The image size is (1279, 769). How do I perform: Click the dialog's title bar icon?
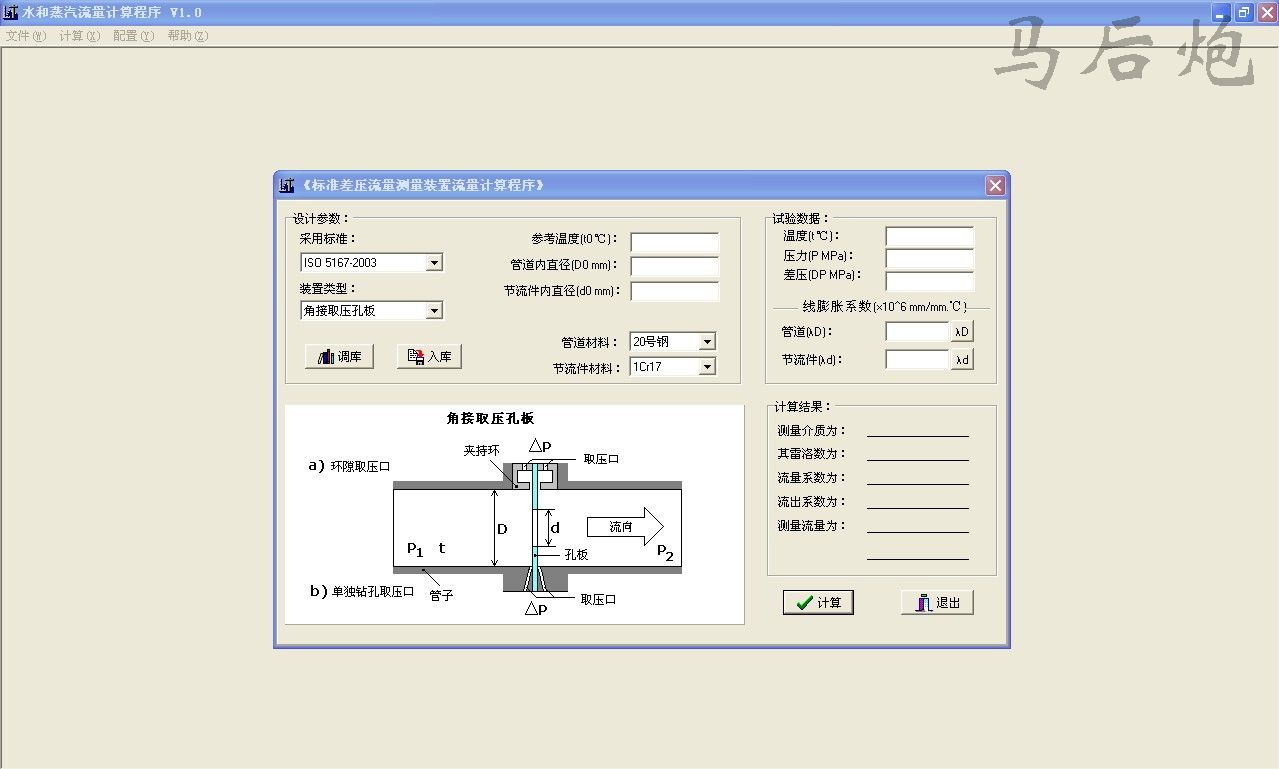coord(288,185)
